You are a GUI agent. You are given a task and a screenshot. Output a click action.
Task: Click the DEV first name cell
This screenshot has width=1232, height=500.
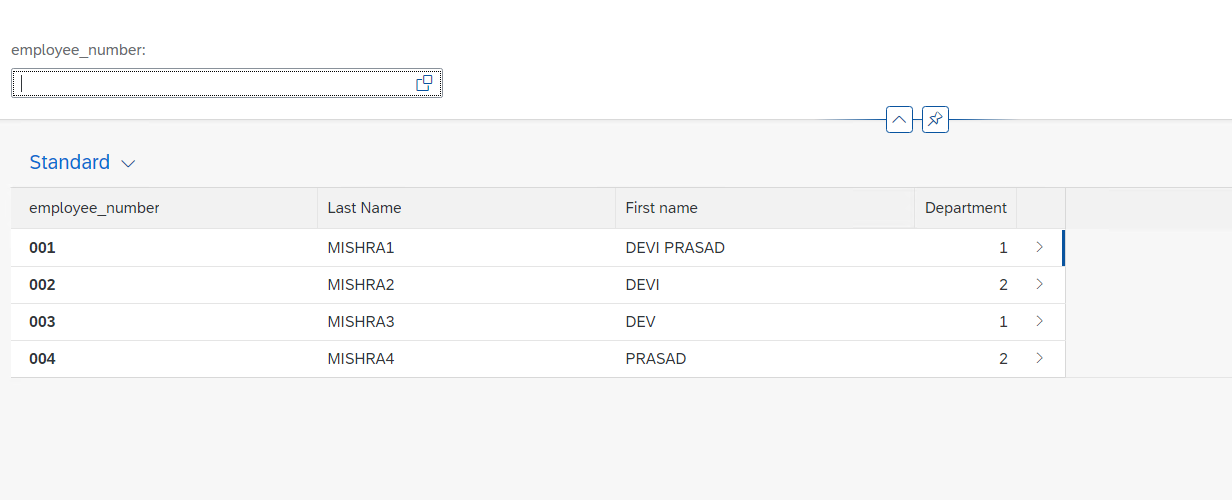(765, 322)
